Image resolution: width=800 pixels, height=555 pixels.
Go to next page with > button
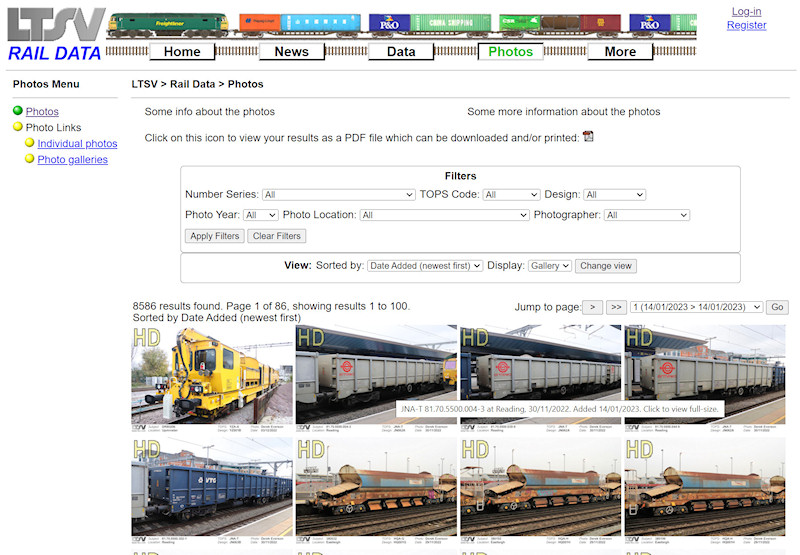coord(592,307)
